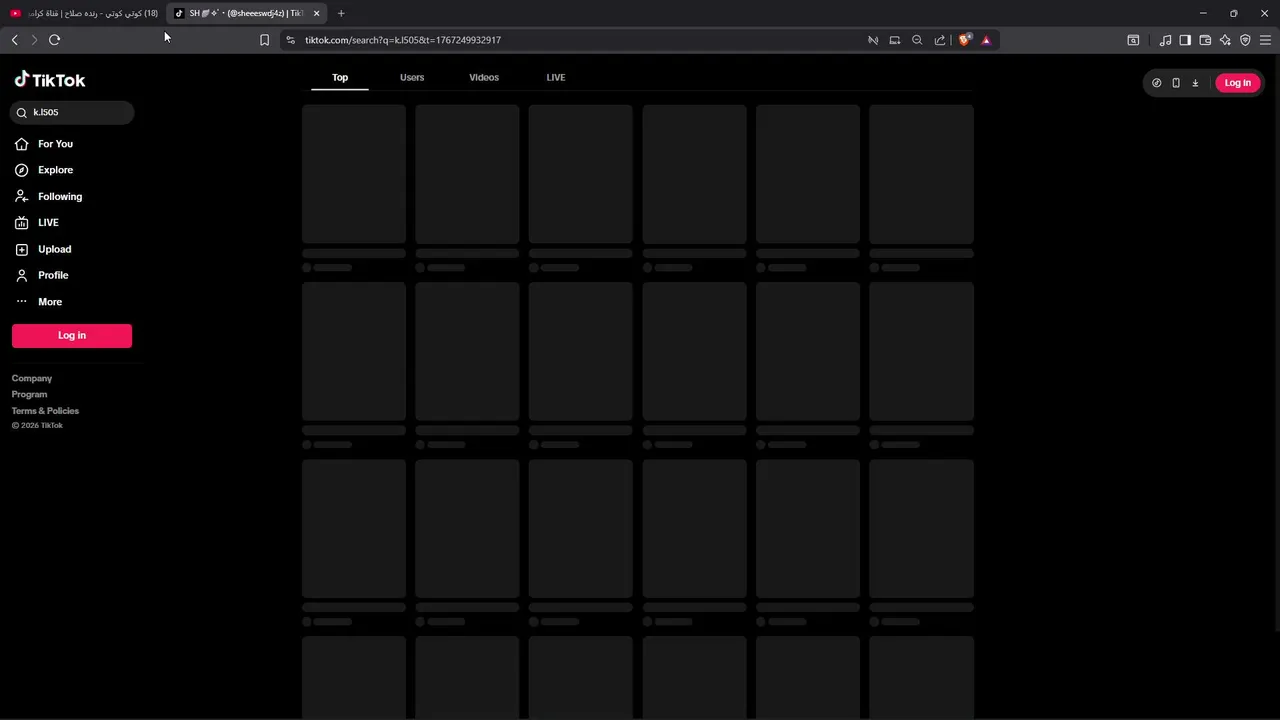Screen dimensions: 1280x720
Task: Click the coin icon in the TikTok header
Action: [1157, 83]
